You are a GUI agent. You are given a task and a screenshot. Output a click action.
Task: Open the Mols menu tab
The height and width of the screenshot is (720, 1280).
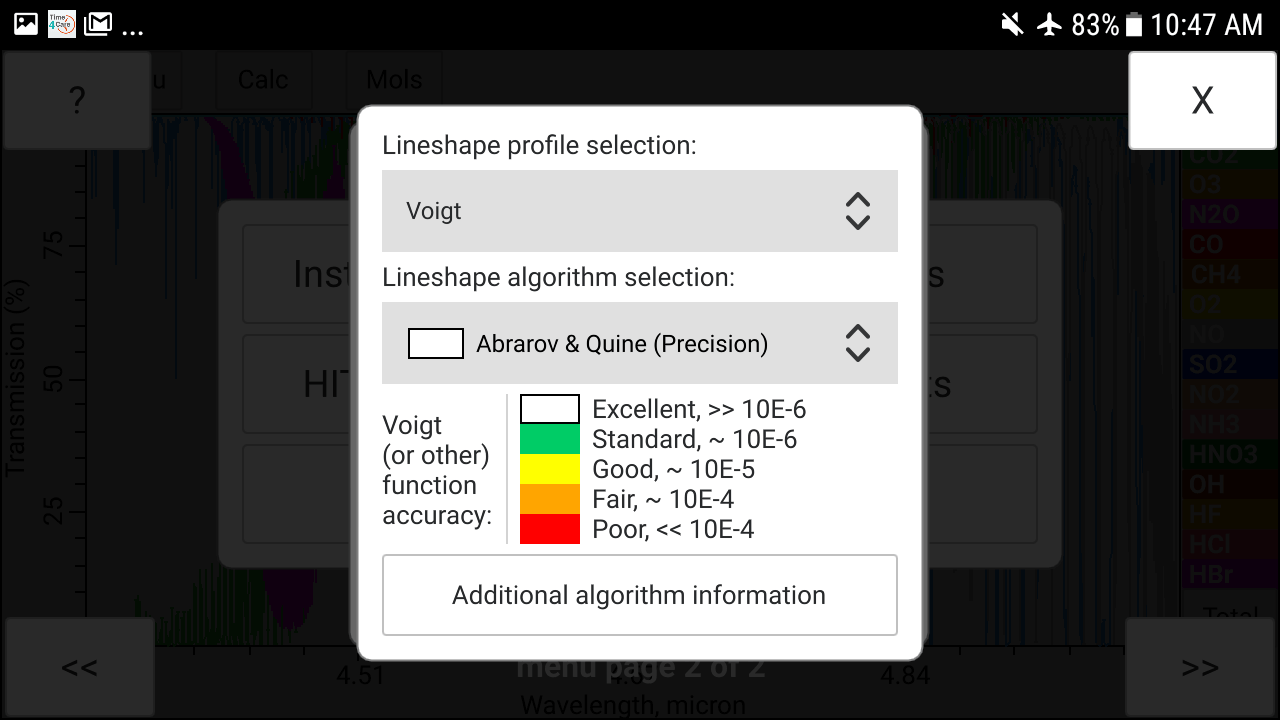click(x=394, y=80)
